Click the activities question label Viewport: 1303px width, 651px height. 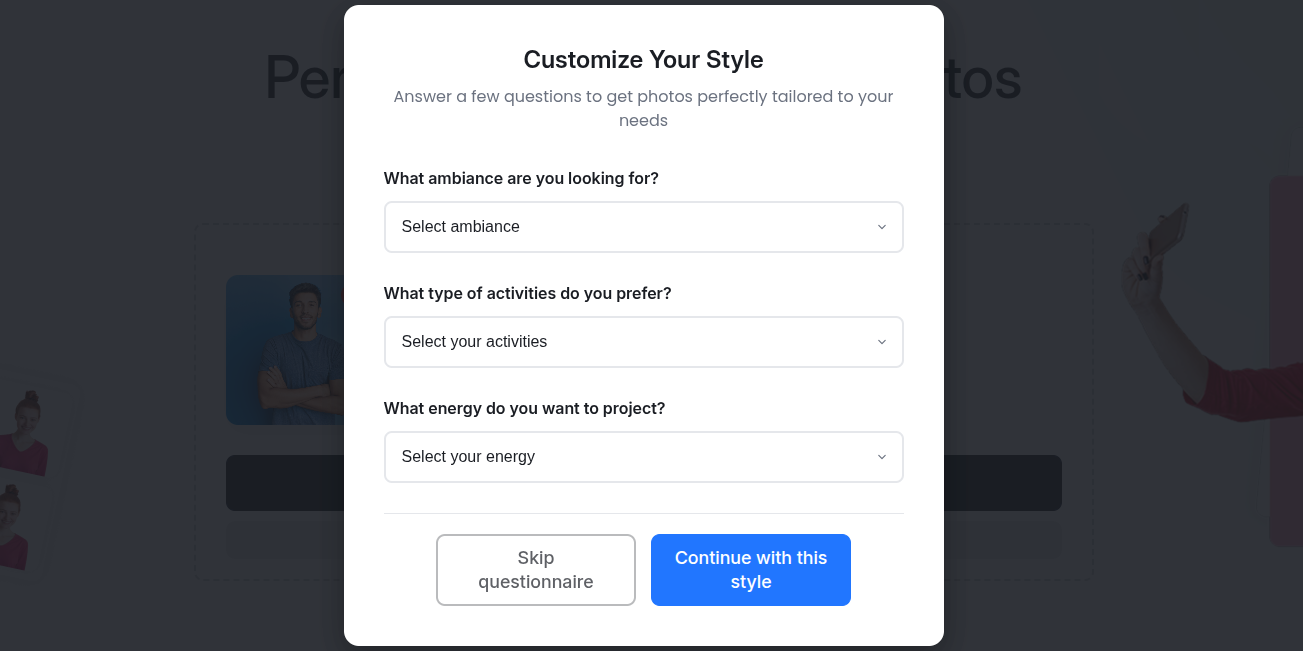527,293
